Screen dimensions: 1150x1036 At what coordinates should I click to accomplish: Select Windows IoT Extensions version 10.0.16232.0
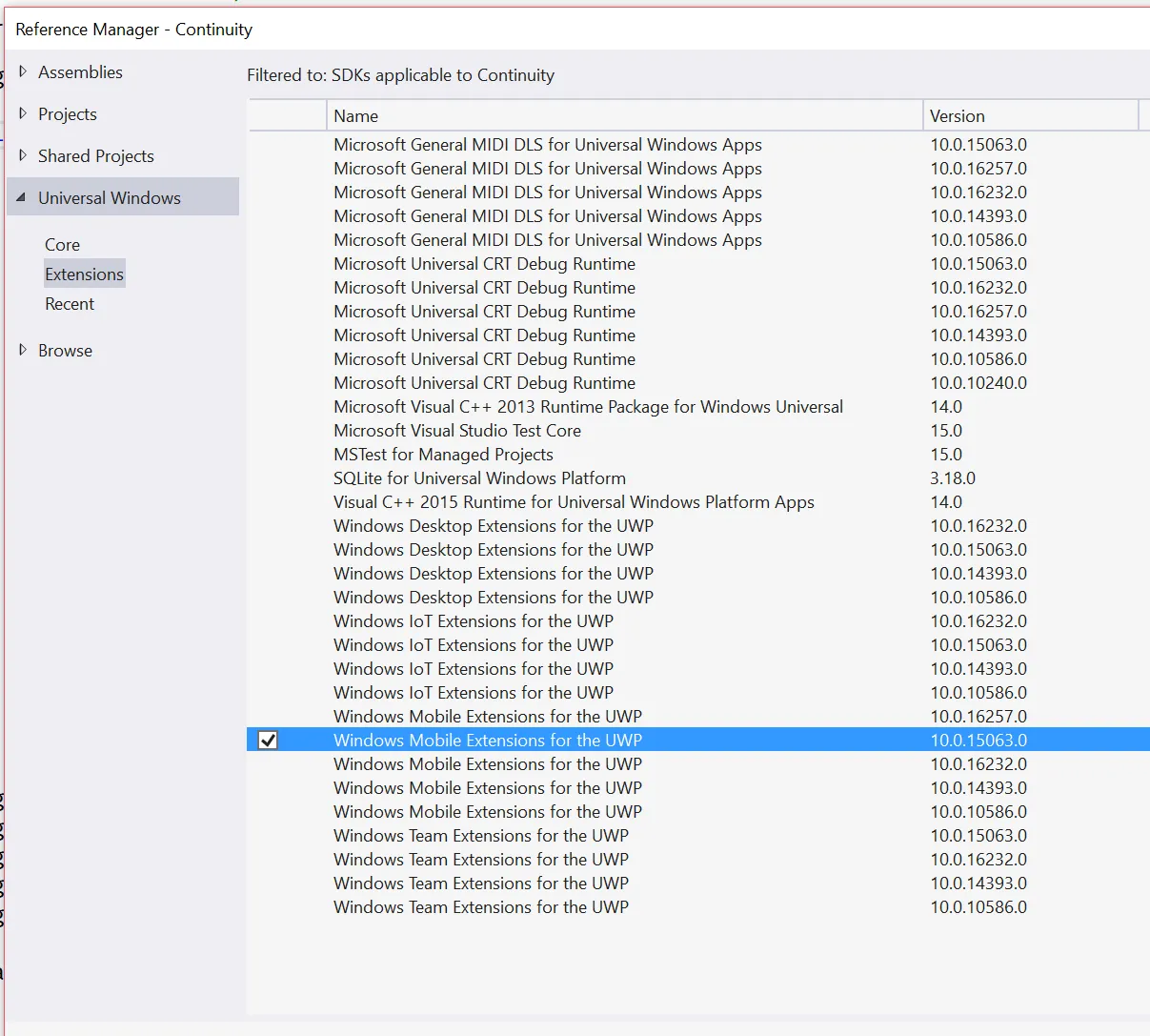click(697, 621)
